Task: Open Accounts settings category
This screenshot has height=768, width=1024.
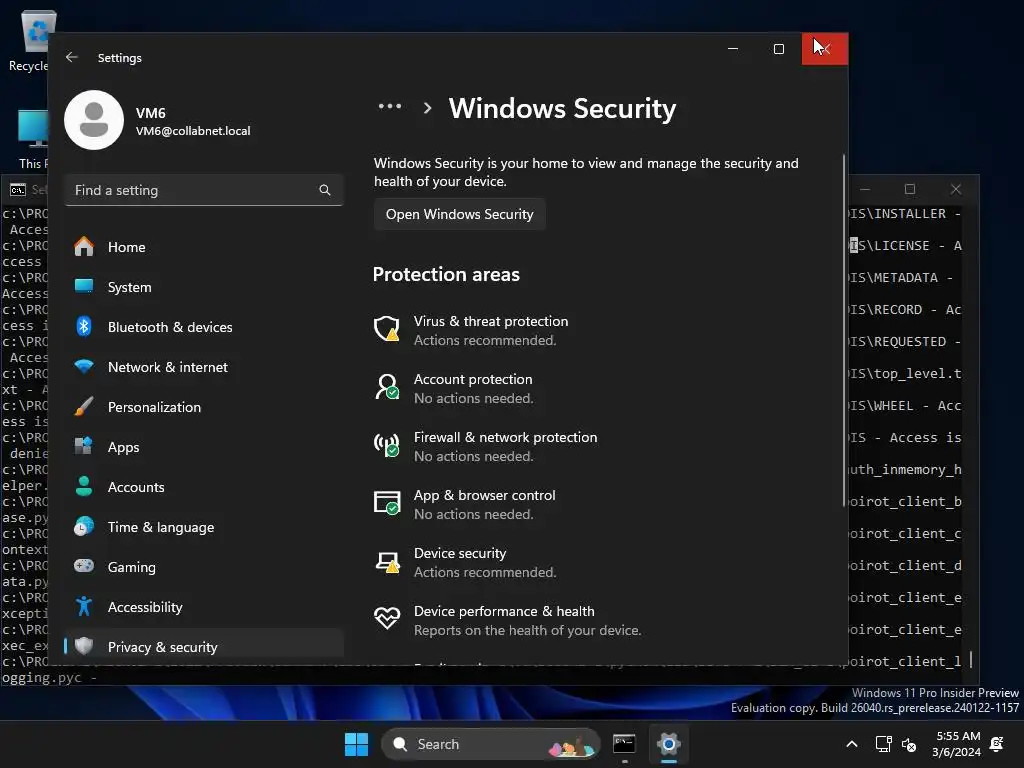Action: pos(204,487)
